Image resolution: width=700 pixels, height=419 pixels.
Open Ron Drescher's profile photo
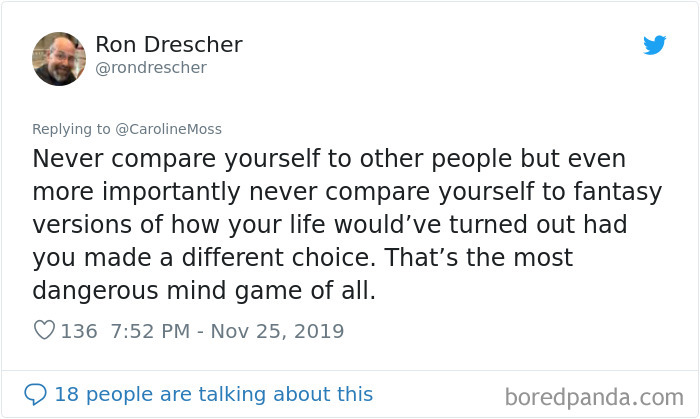59,59
